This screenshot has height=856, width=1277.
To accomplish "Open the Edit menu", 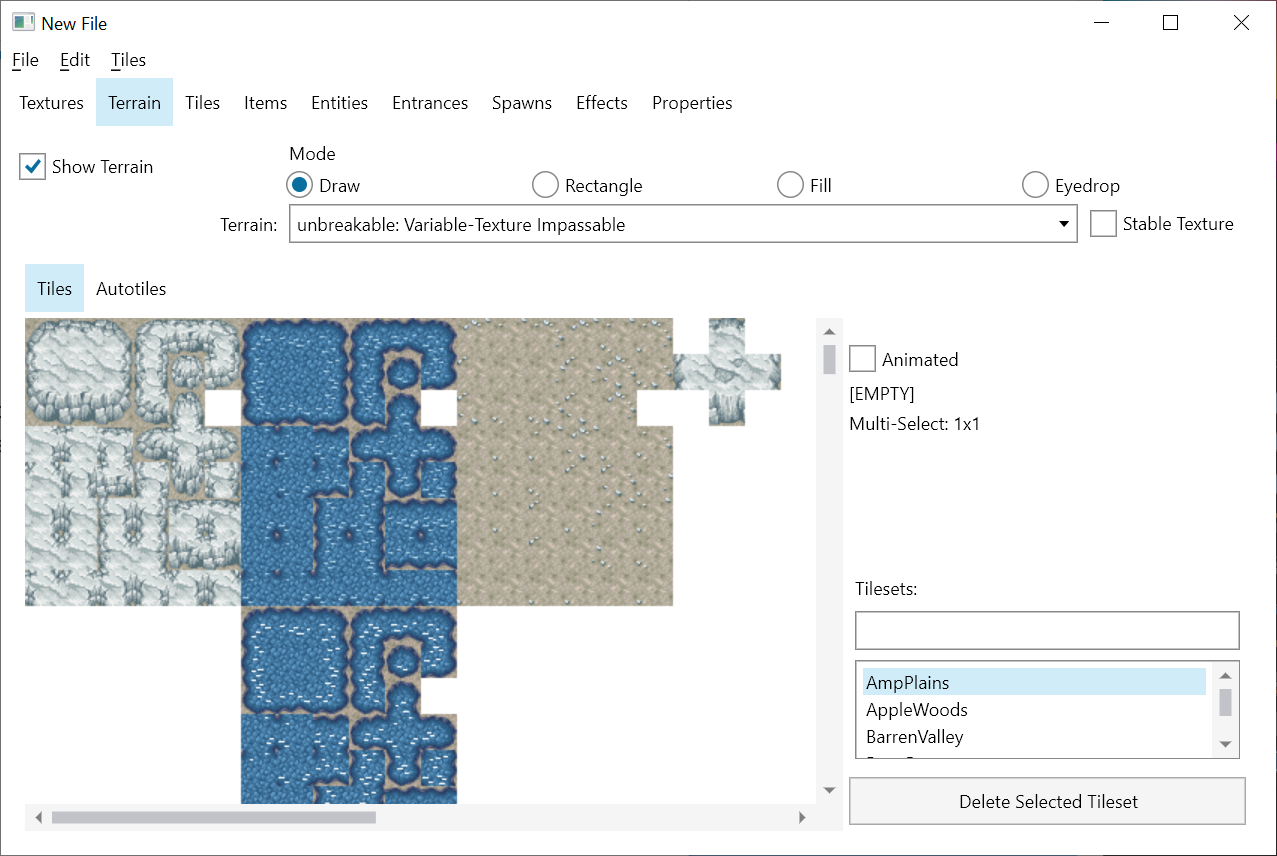I will coord(75,60).
